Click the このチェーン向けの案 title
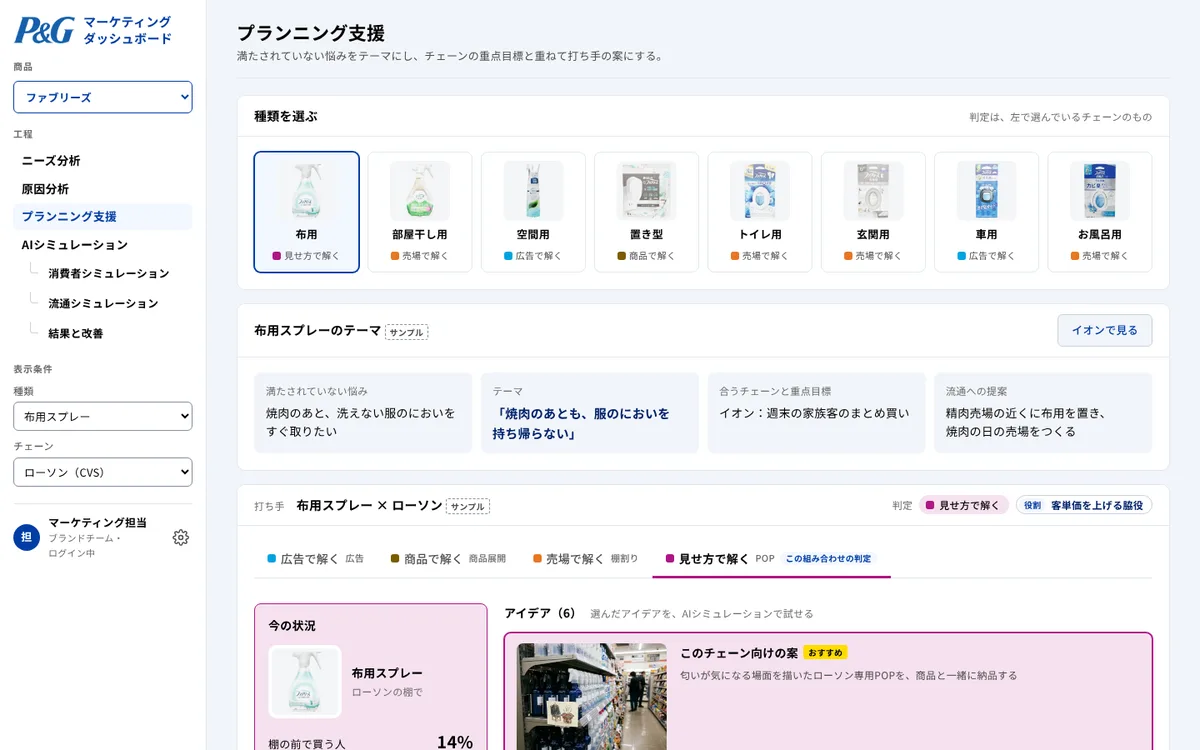Viewport: 1200px width, 750px height. tap(739, 653)
